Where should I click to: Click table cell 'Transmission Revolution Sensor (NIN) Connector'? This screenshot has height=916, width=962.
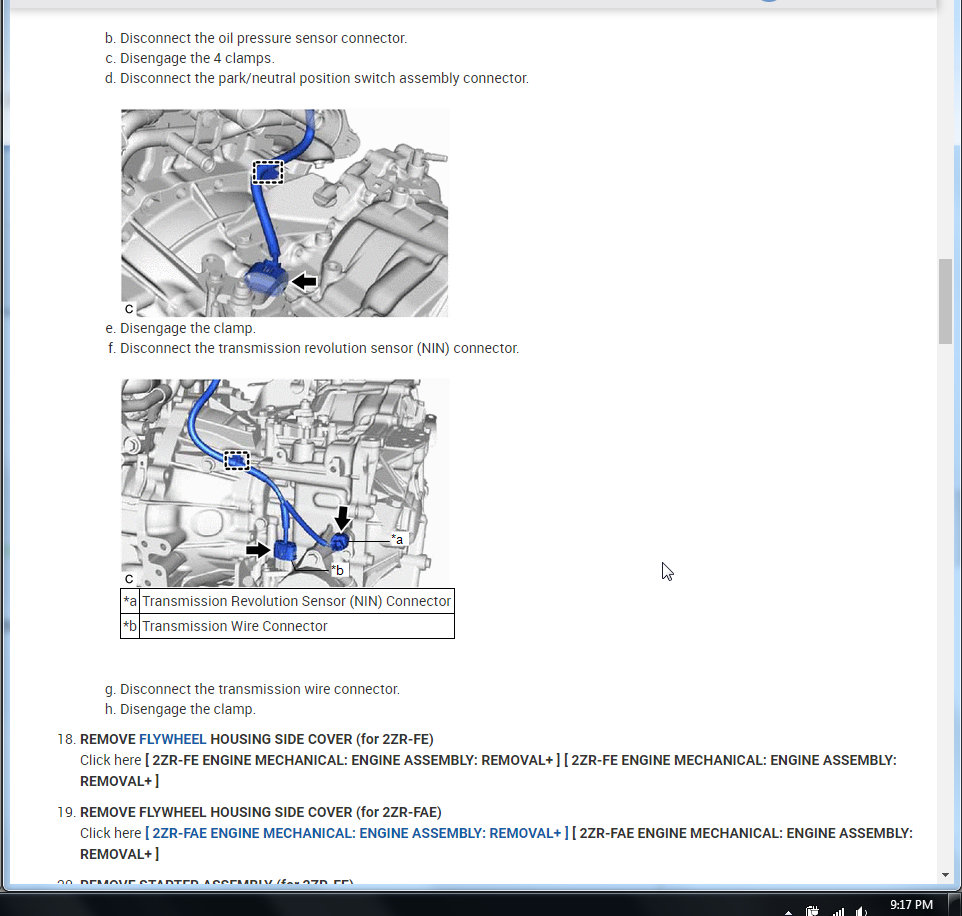pos(297,601)
